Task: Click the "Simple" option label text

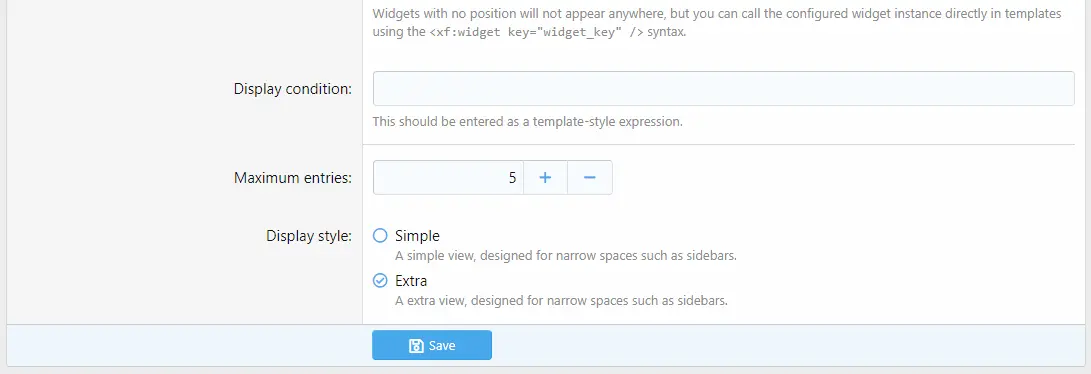Action: pyautogui.click(x=417, y=236)
